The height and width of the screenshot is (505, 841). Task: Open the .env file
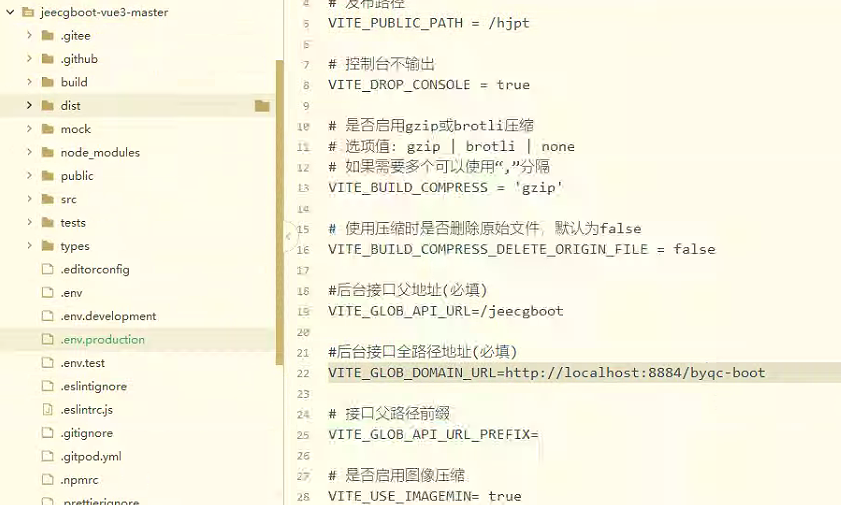[71, 293]
